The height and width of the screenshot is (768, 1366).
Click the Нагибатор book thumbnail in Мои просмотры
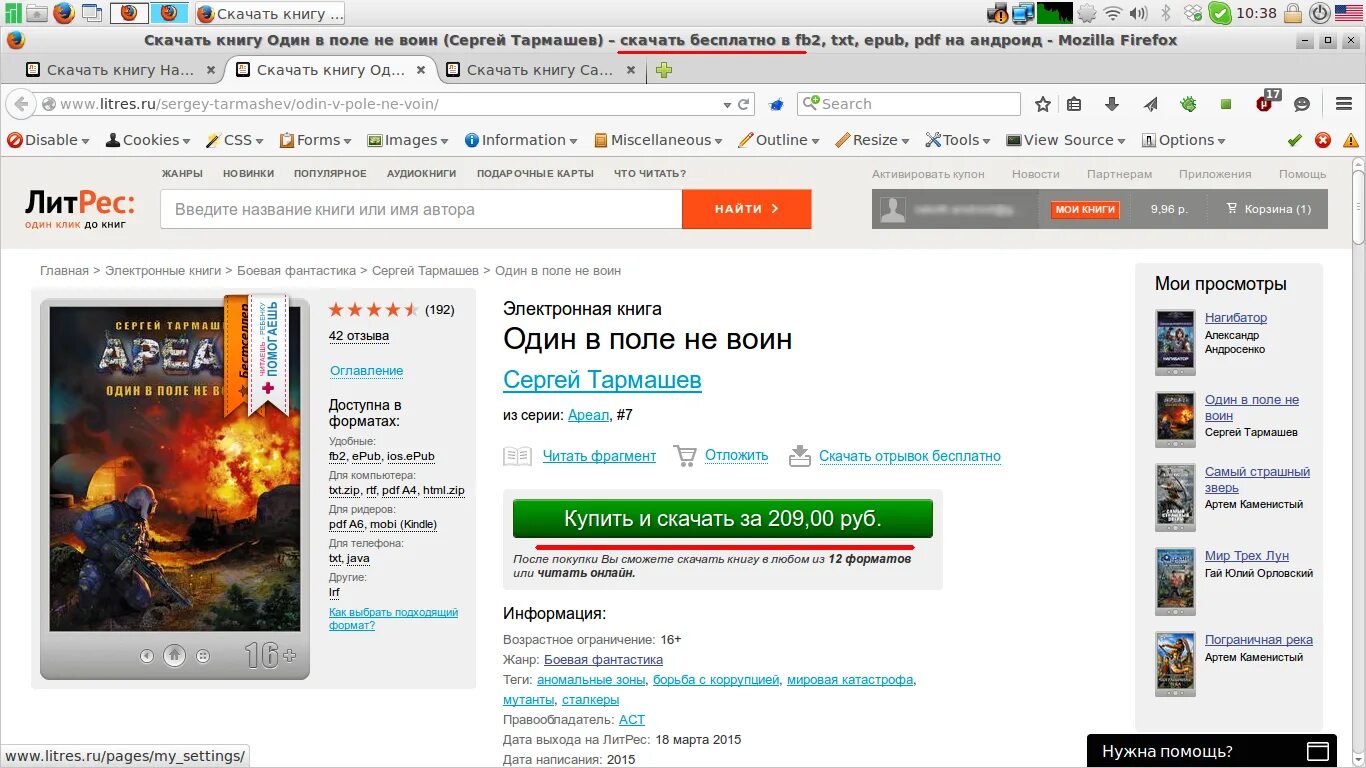1175,342
